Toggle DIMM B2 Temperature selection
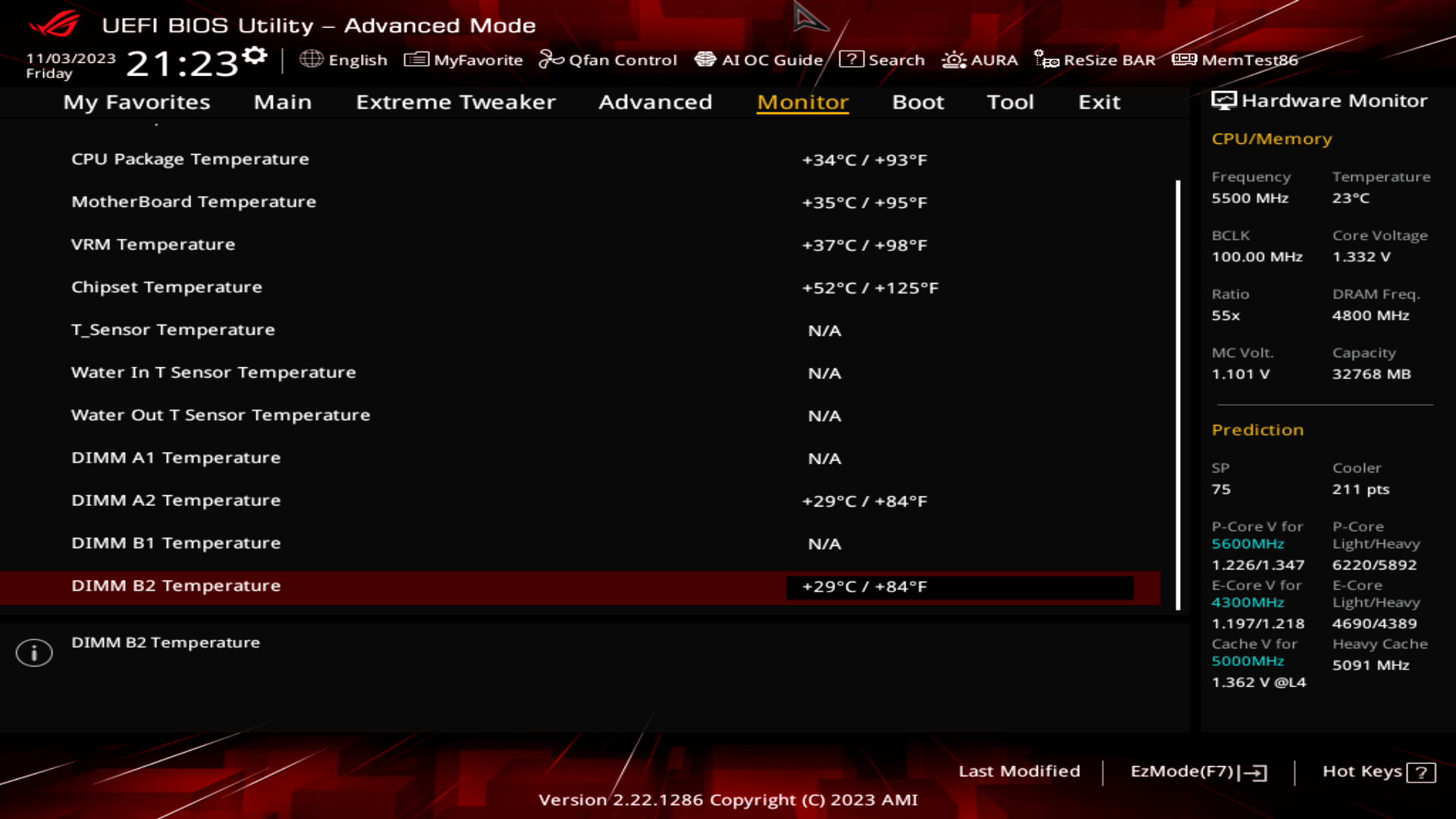 pos(175,585)
